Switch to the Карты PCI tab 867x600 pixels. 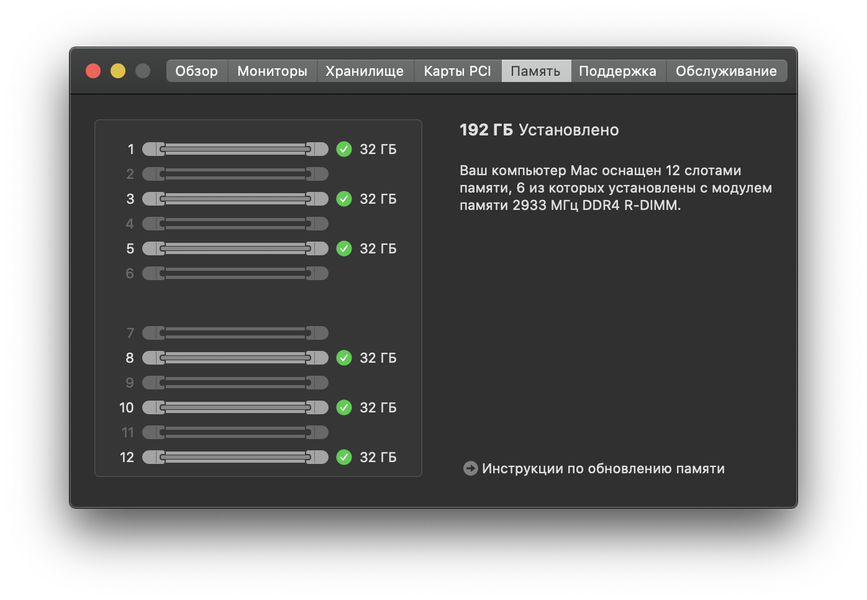tap(457, 71)
